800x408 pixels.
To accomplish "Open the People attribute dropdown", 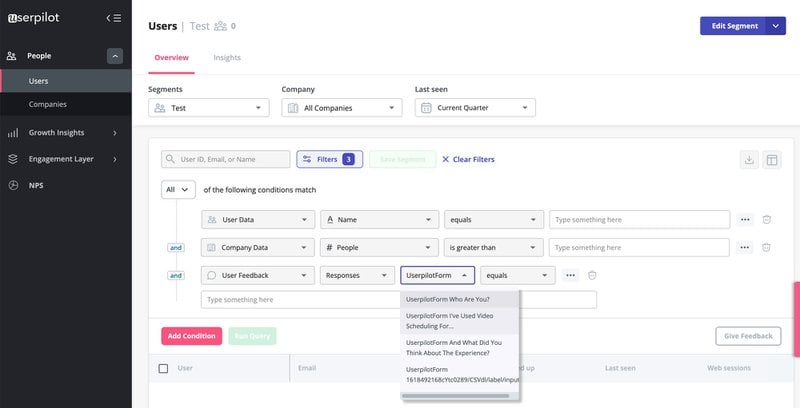I will [380, 248].
